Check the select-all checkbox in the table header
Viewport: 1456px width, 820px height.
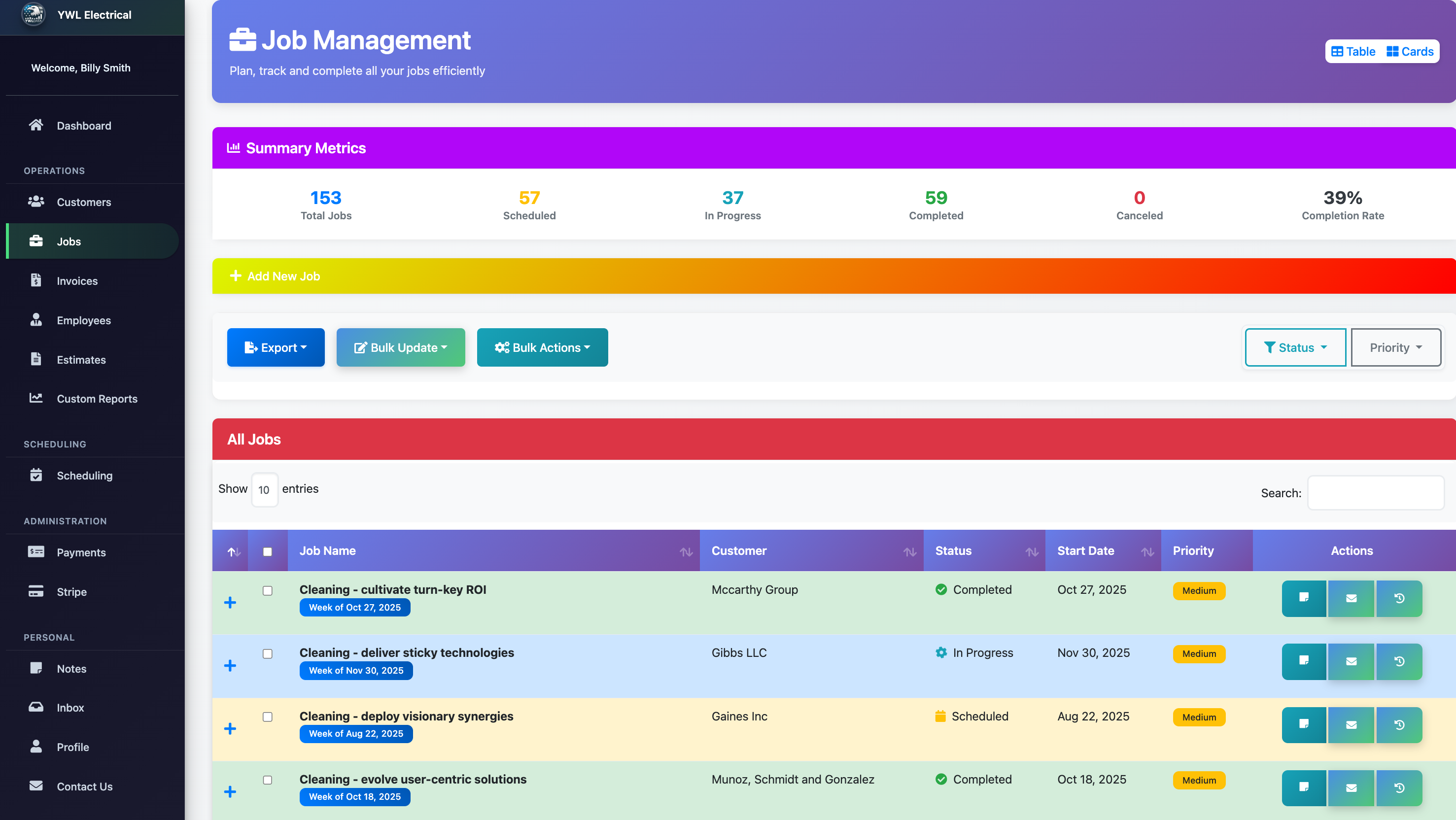coord(267,551)
